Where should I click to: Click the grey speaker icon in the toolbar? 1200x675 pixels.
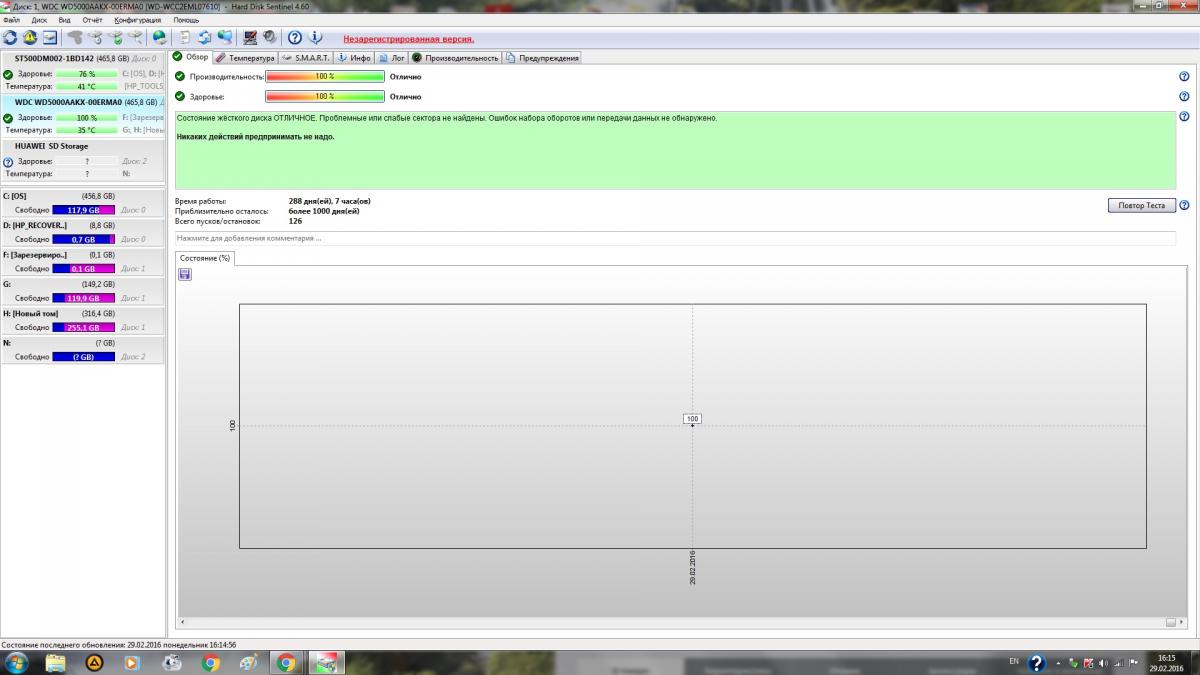coord(269,38)
